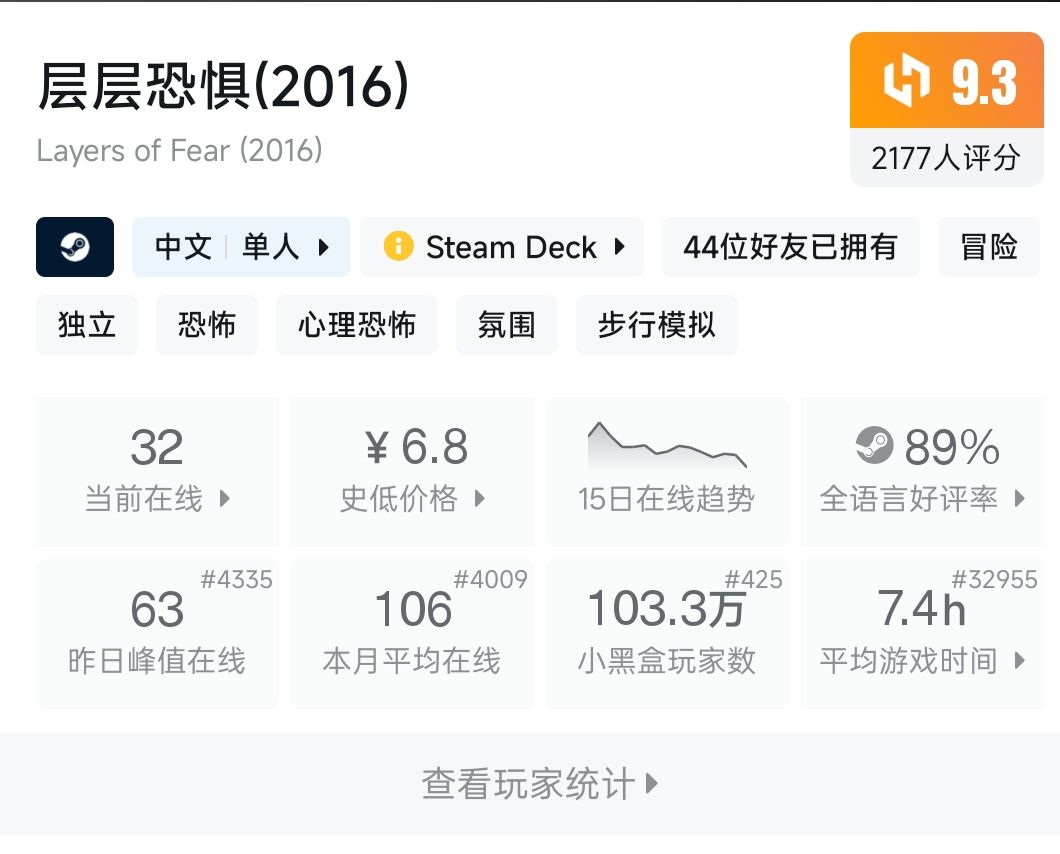Expand the 中文 单人 language tag arrow
The width and height of the screenshot is (1060, 854).
pos(323,247)
